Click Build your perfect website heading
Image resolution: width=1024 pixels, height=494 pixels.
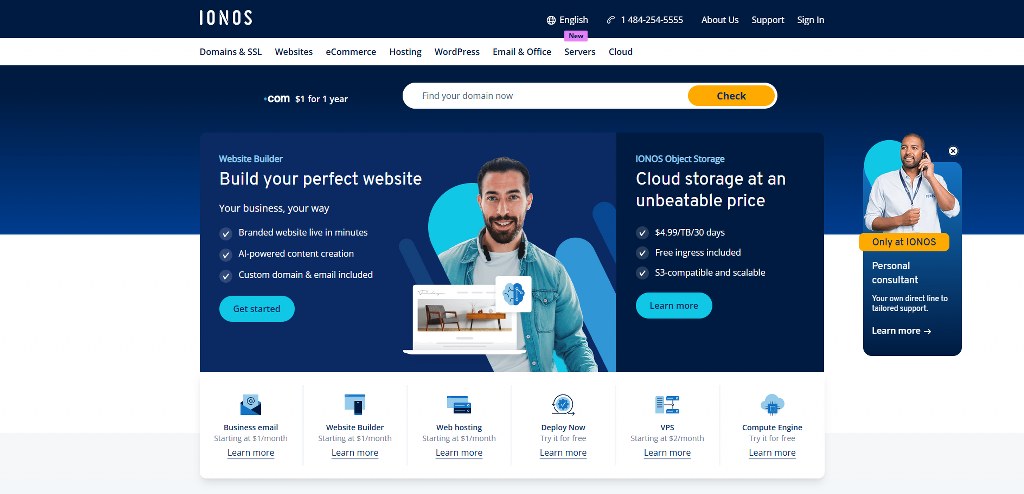click(x=320, y=179)
